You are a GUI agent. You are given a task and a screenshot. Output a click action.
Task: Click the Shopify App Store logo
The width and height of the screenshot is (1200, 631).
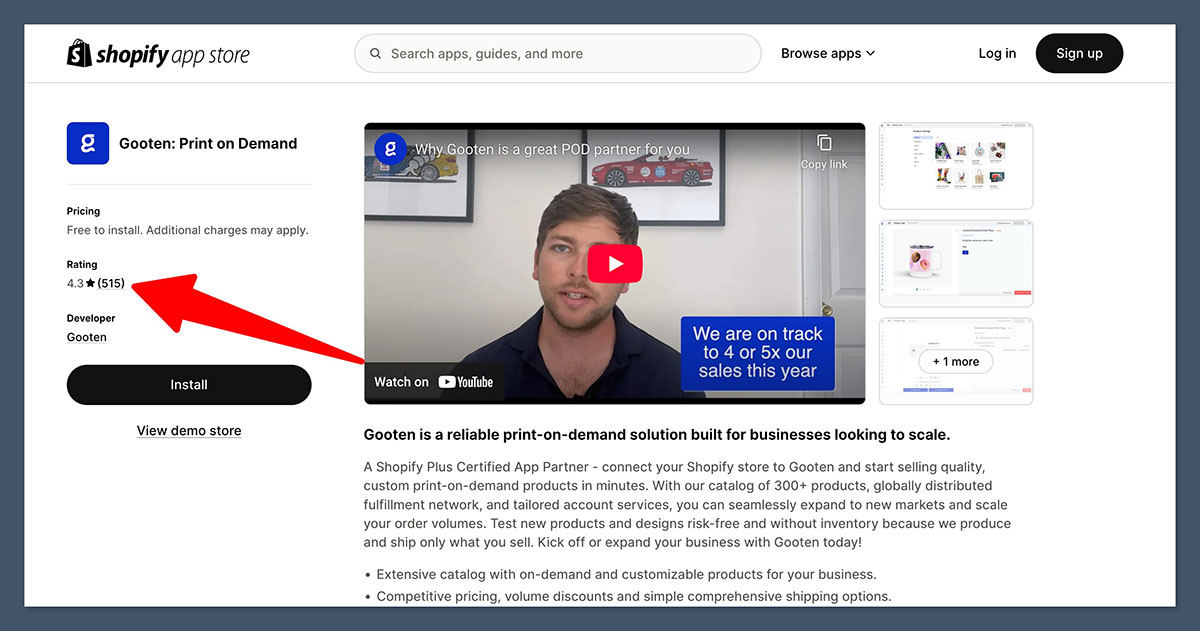[x=158, y=54]
